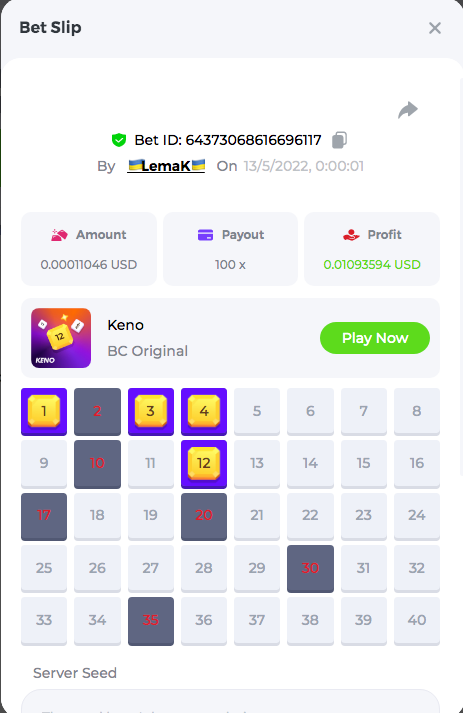Click the Payout card icon
The width and height of the screenshot is (463, 713).
[x=205, y=235]
